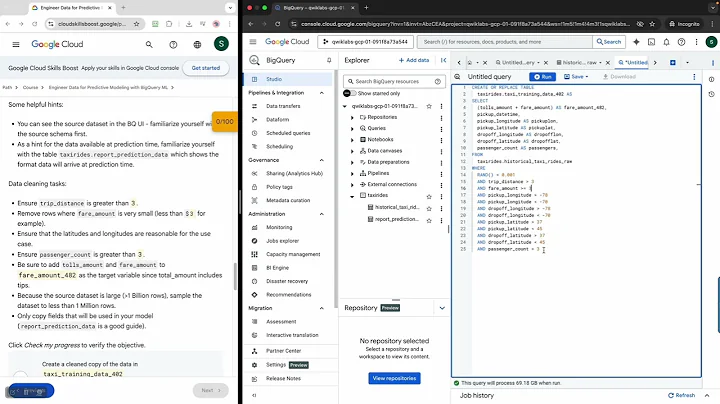Expand the Repository panel chevron
This screenshot has width=720, height=404.
tap(442, 308)
